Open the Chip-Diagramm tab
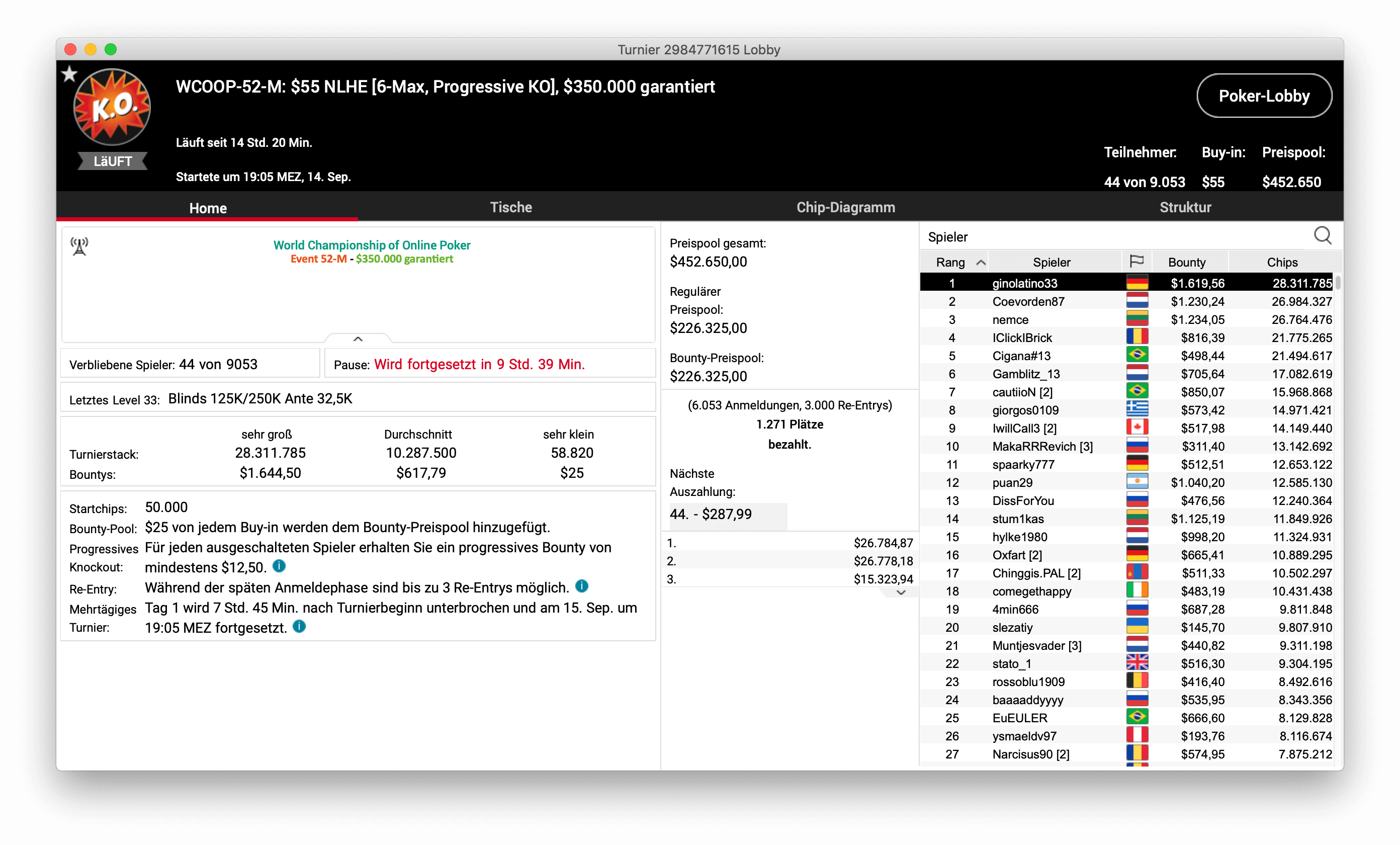1400x845 pixels. (x=845, y=207)
